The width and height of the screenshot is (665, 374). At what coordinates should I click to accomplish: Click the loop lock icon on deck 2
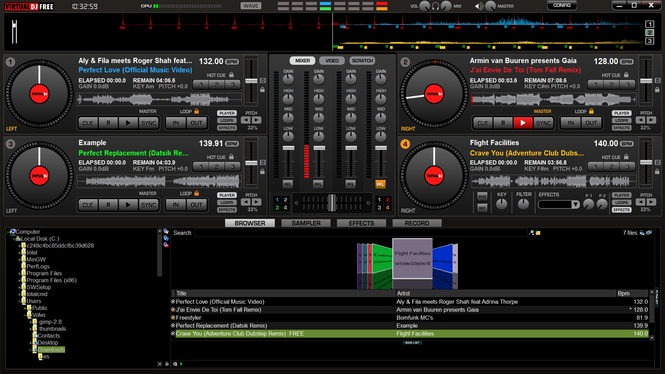591,111
